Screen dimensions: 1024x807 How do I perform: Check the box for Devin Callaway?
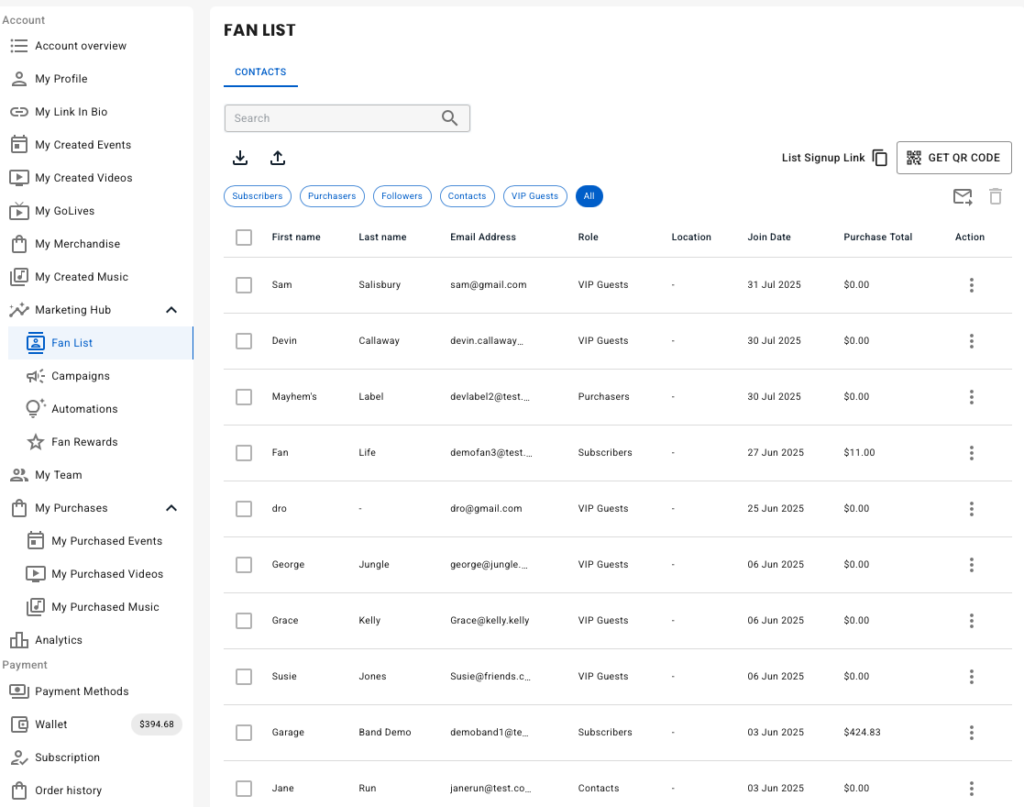pos(244,341)
